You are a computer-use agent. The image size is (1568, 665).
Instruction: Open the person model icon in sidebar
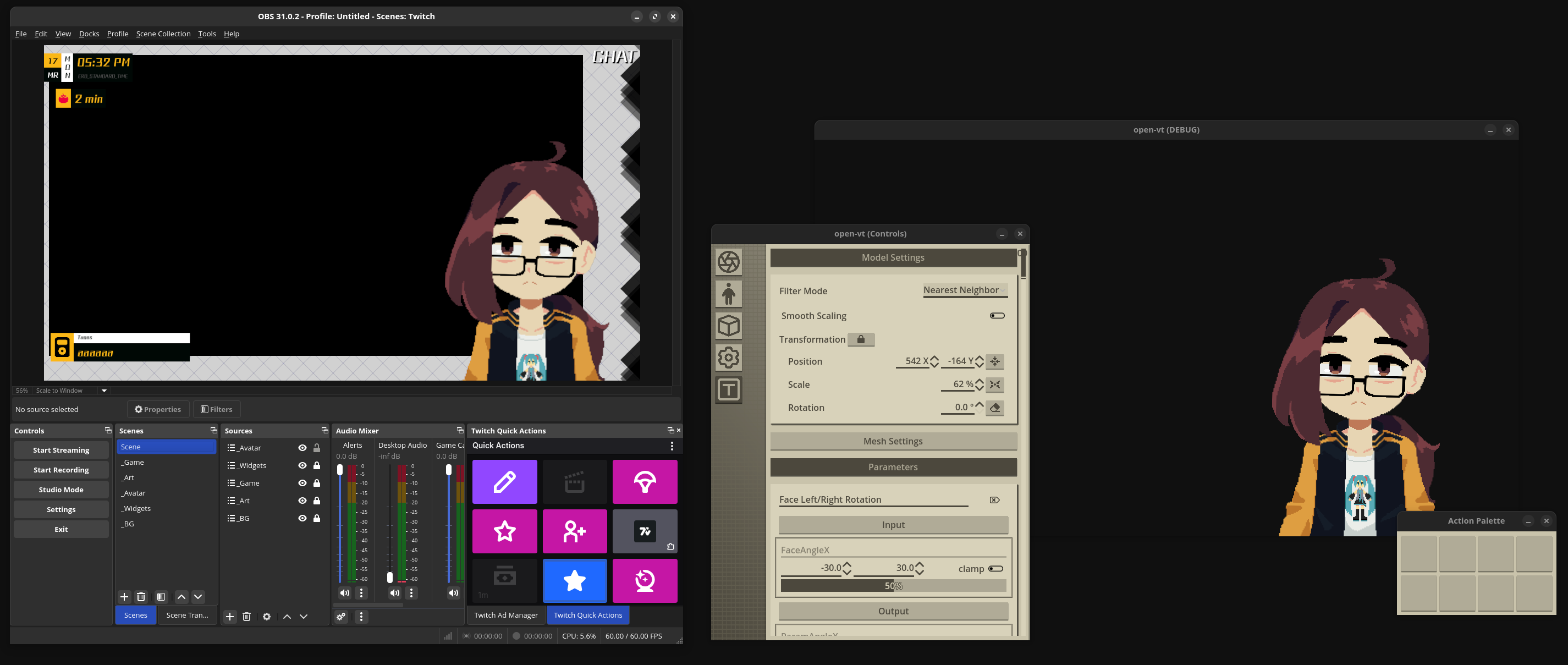tap(728, 294)
